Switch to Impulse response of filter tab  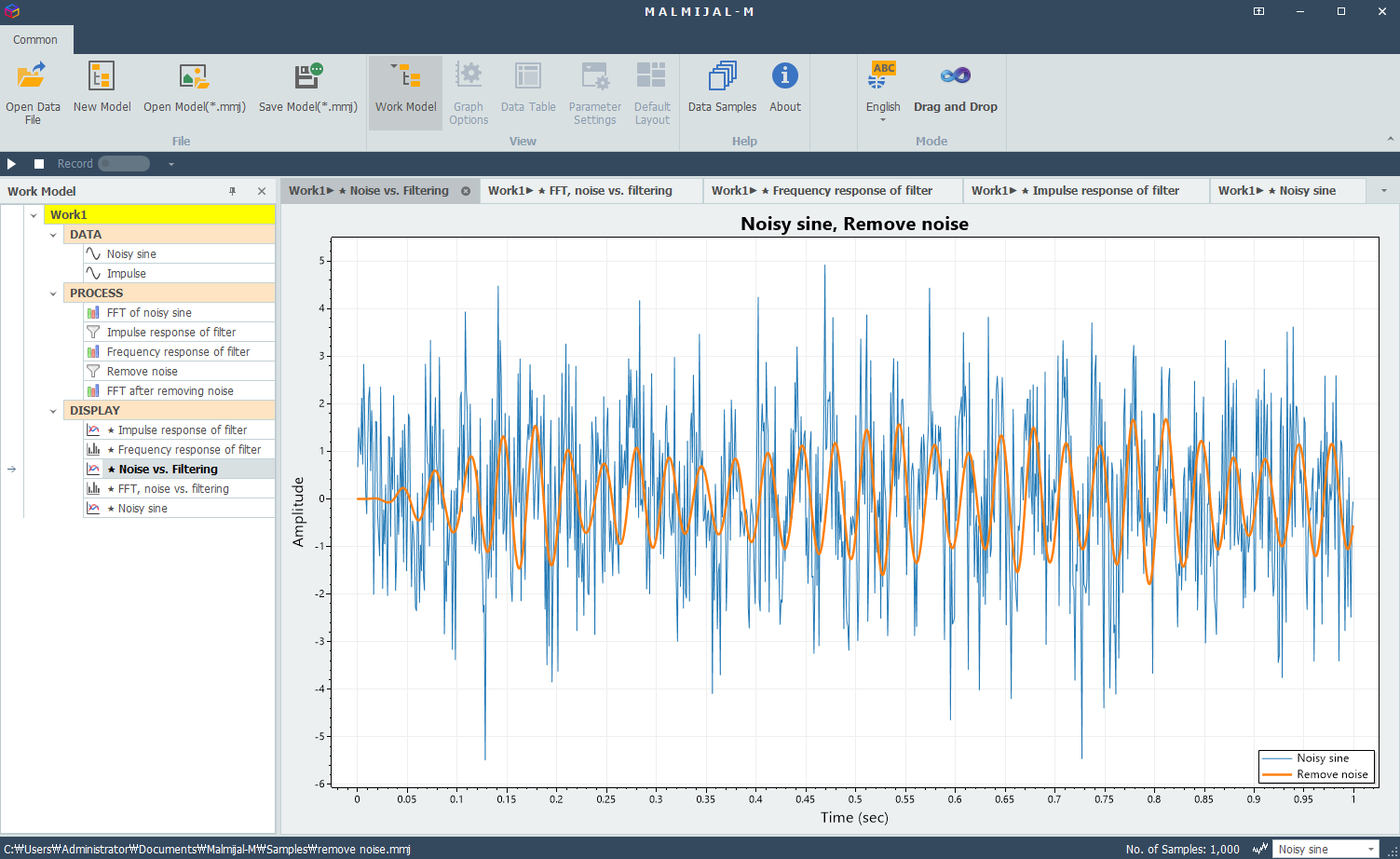pos(1085,191)
